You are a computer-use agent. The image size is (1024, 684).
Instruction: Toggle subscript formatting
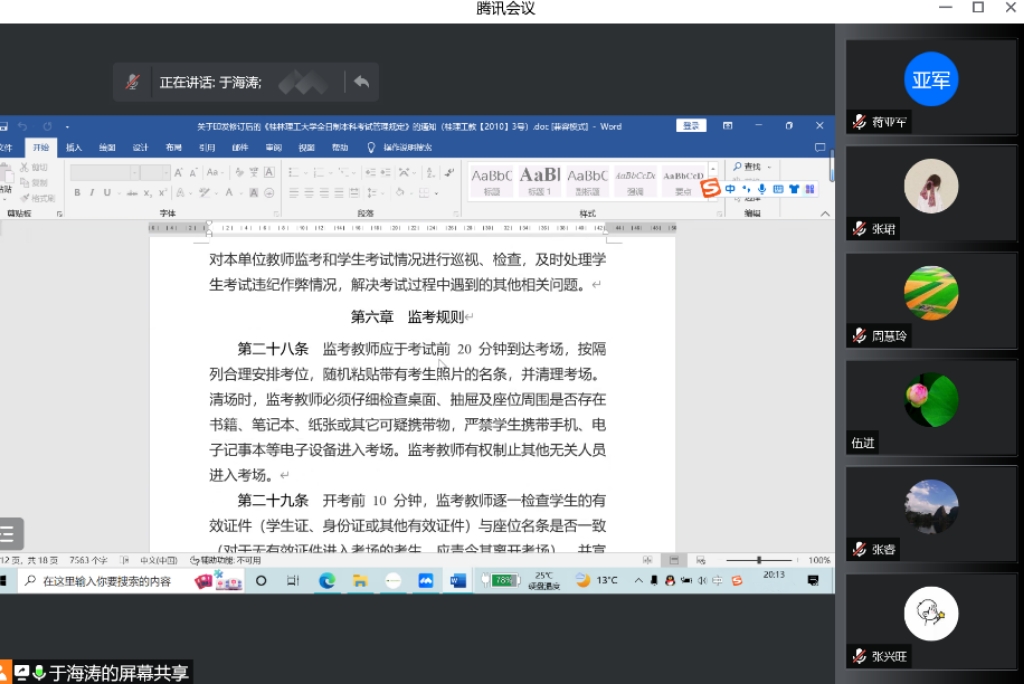[x=145, y=193]
